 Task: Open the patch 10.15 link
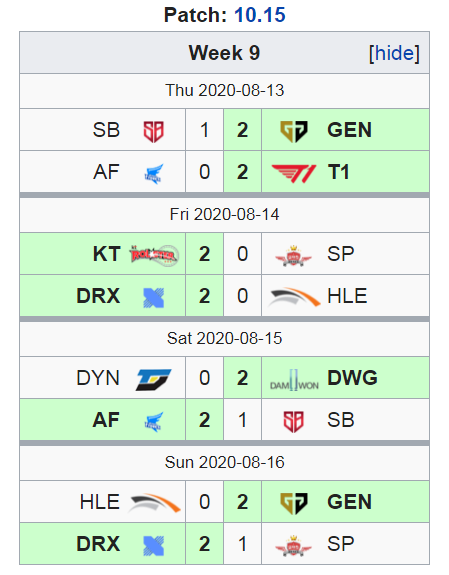pos(260,15)
